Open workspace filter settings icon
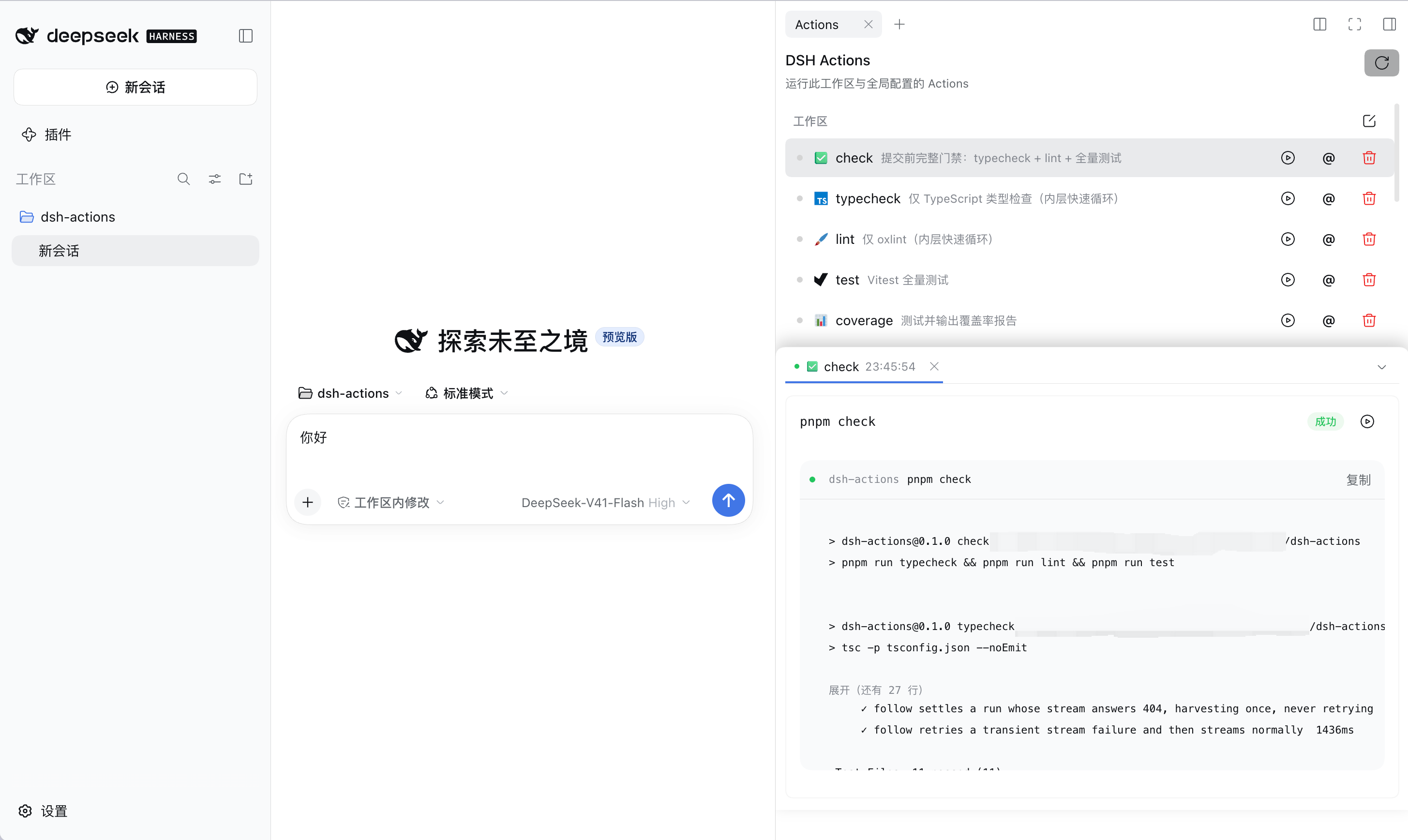1408x840 pixels. pyautogui.click(x=214, y=179)
